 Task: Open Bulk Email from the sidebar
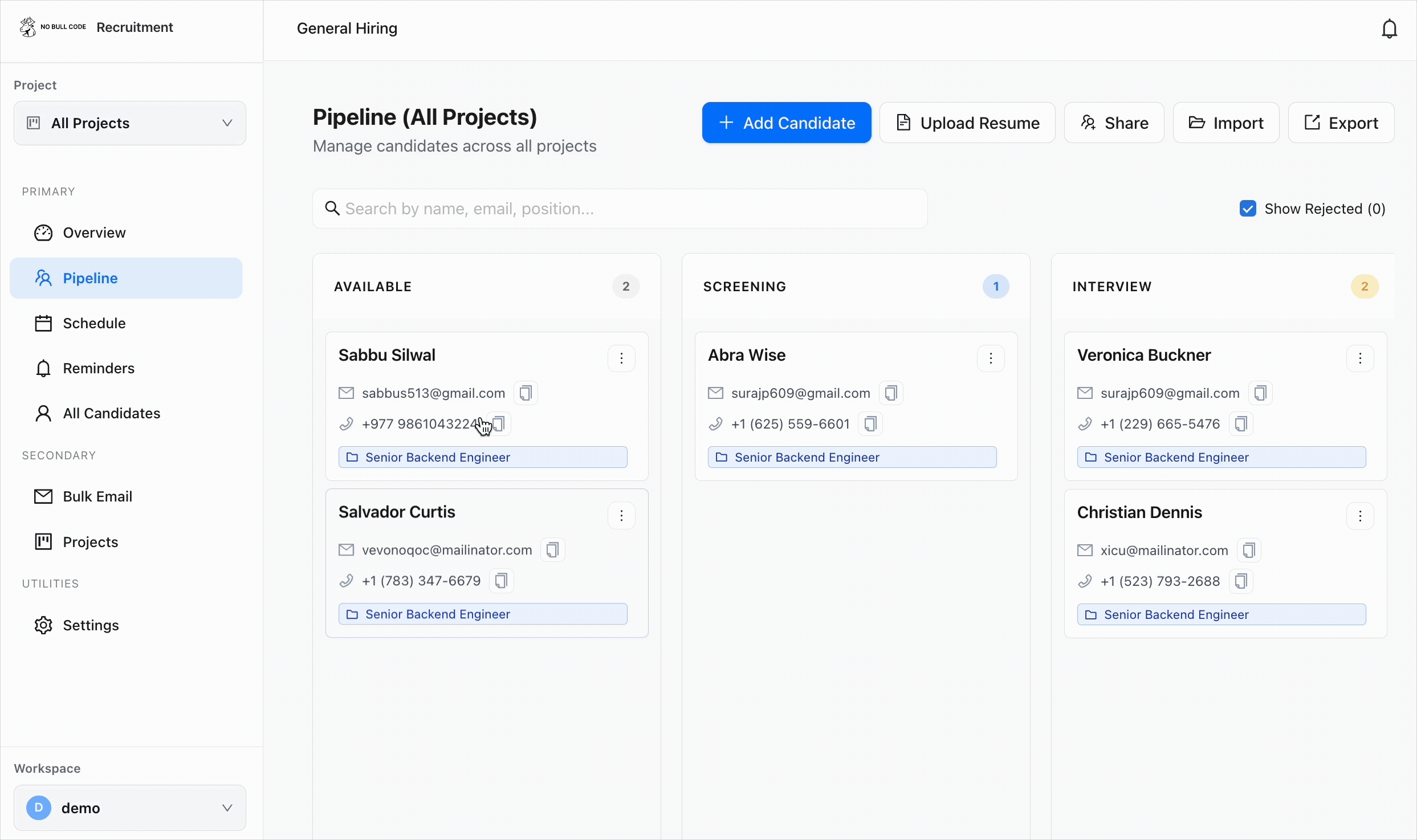97,496
